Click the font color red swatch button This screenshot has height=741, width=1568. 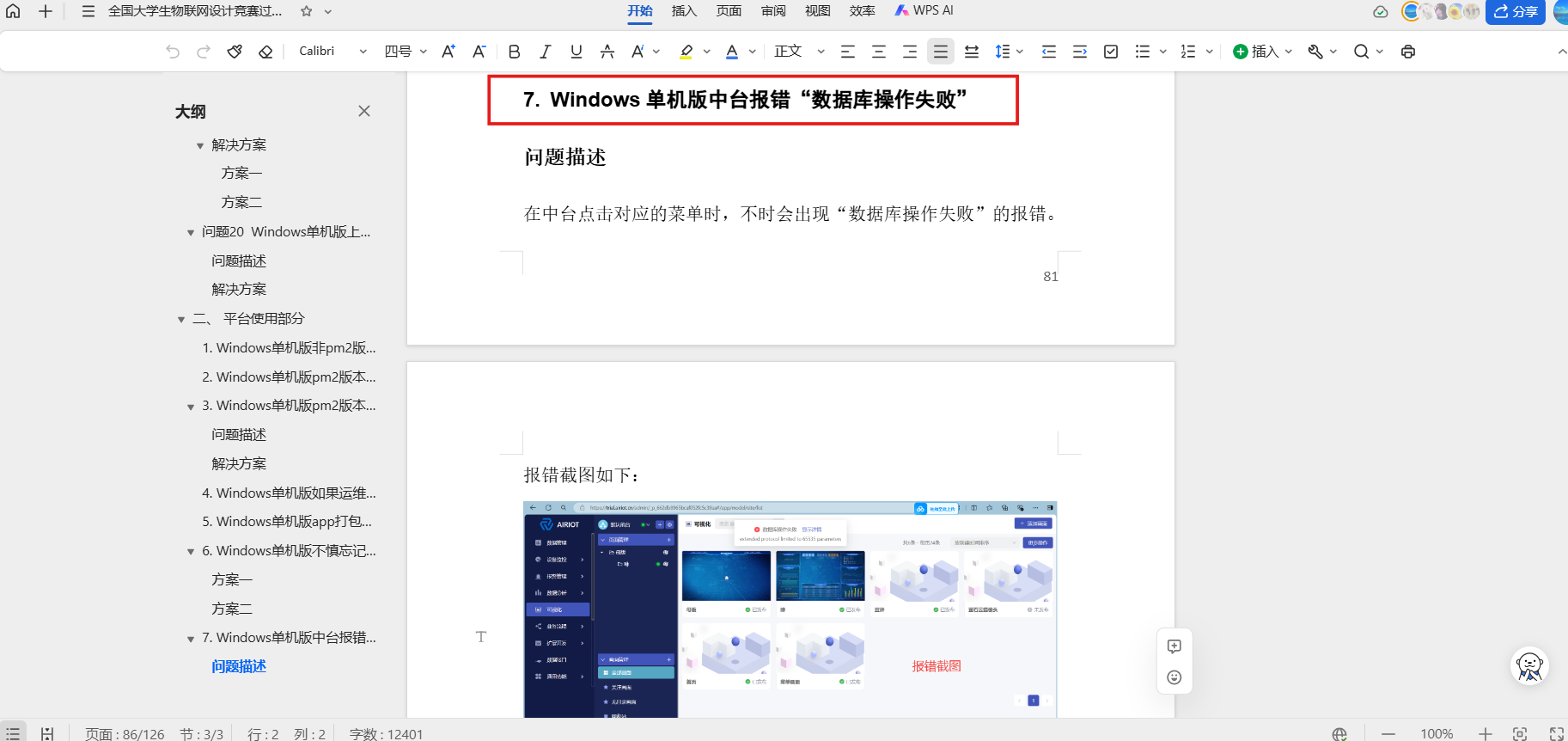(x=732, y=52)
